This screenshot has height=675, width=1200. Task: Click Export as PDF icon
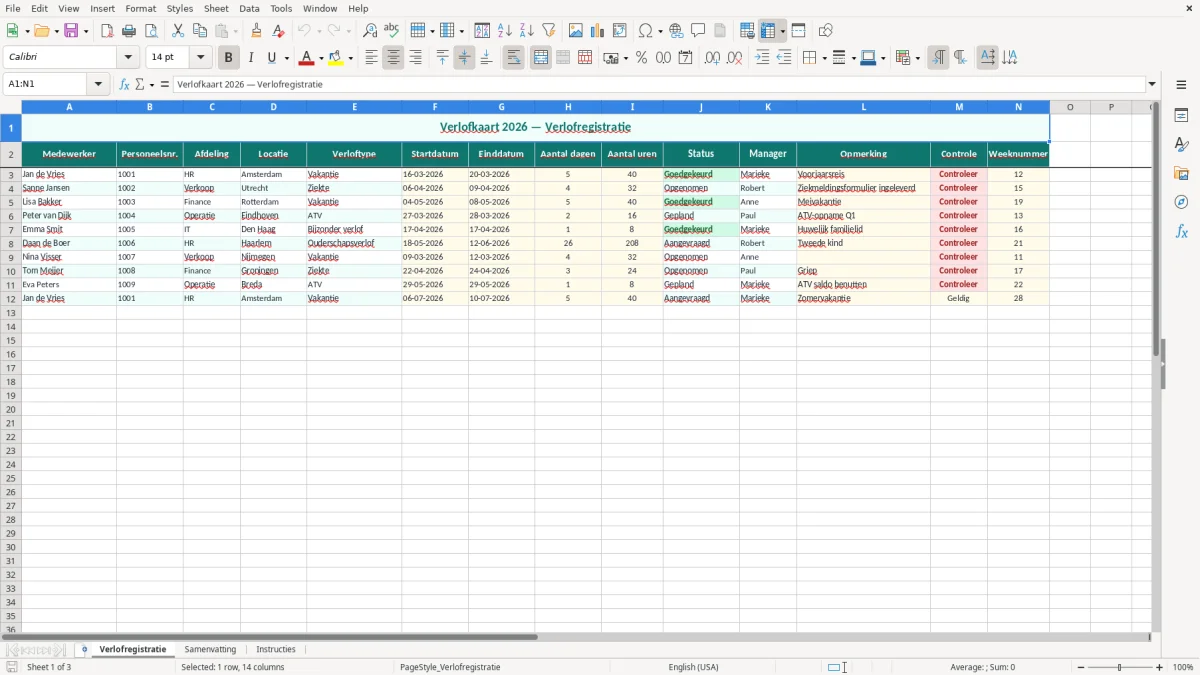pos(107,31)
